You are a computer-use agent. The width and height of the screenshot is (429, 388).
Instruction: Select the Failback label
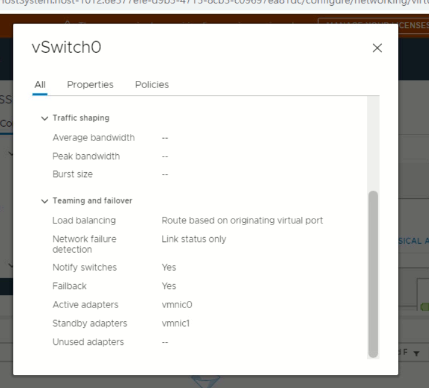coord(69,286)
